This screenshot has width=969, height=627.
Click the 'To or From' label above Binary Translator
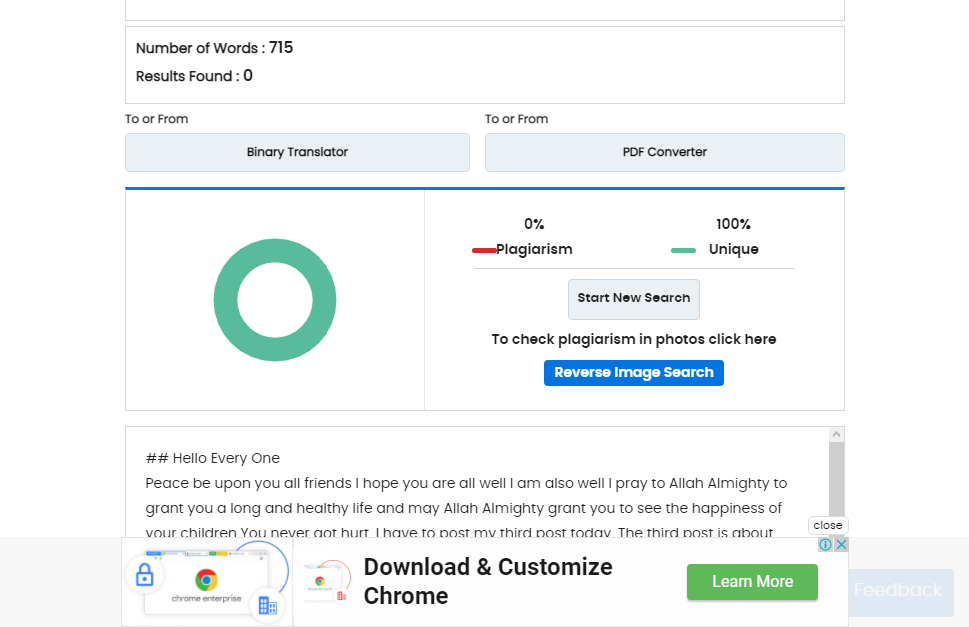[156, 119]
